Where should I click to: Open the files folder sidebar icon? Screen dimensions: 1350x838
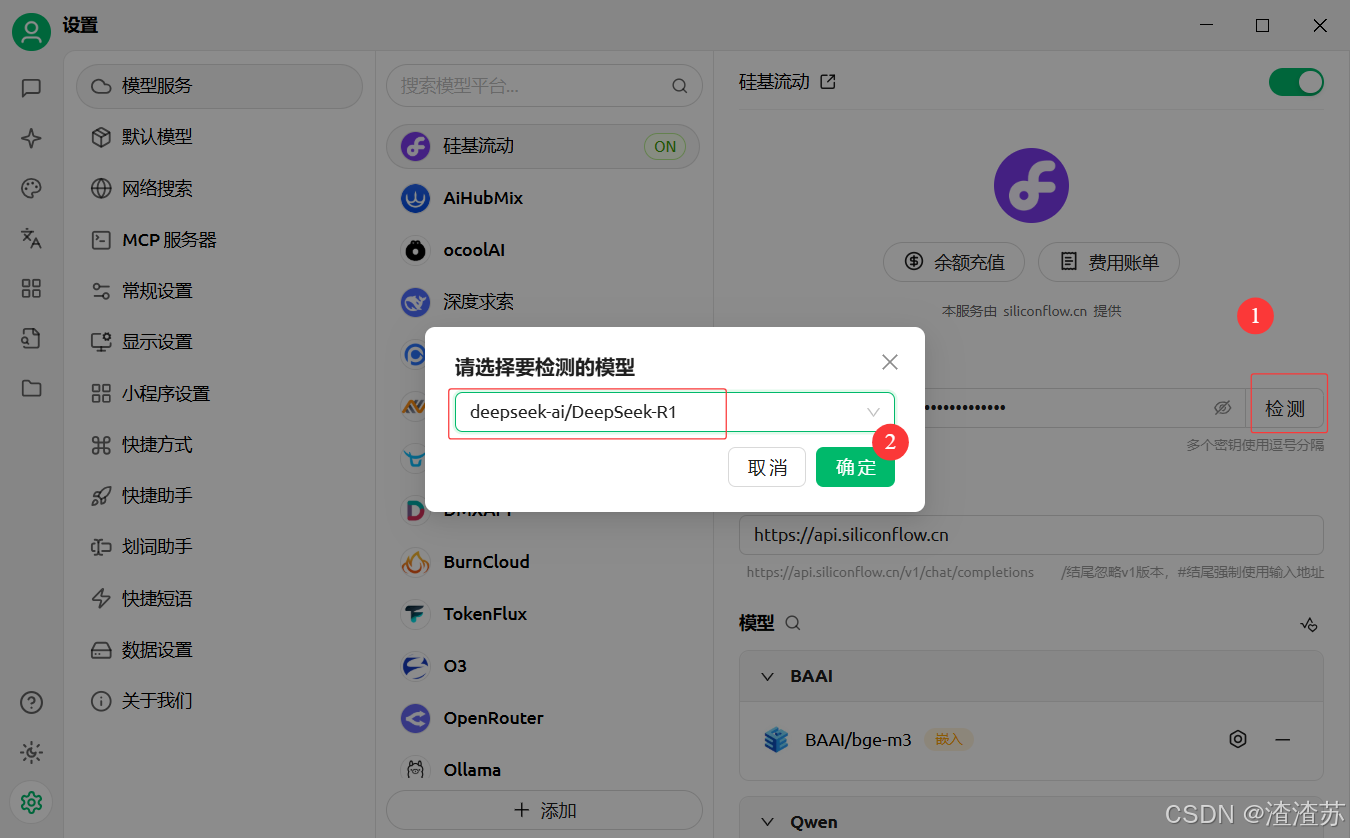[31, 388]
